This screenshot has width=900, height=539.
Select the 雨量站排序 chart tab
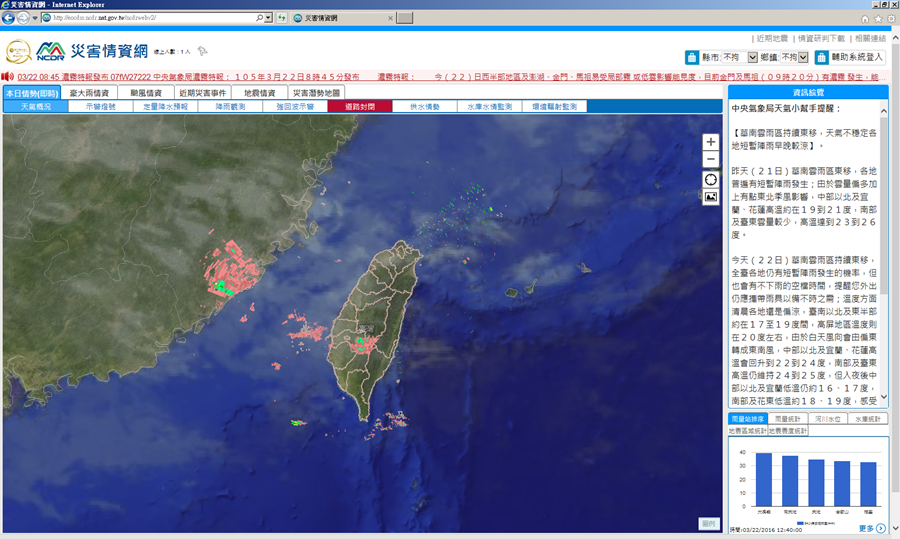coord(747,419)
